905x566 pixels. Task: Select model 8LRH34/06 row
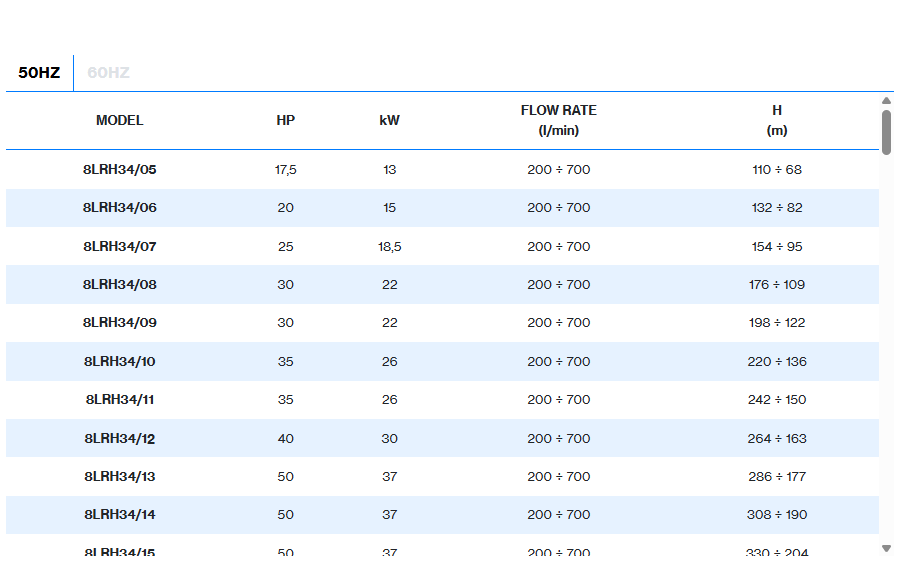119,208
